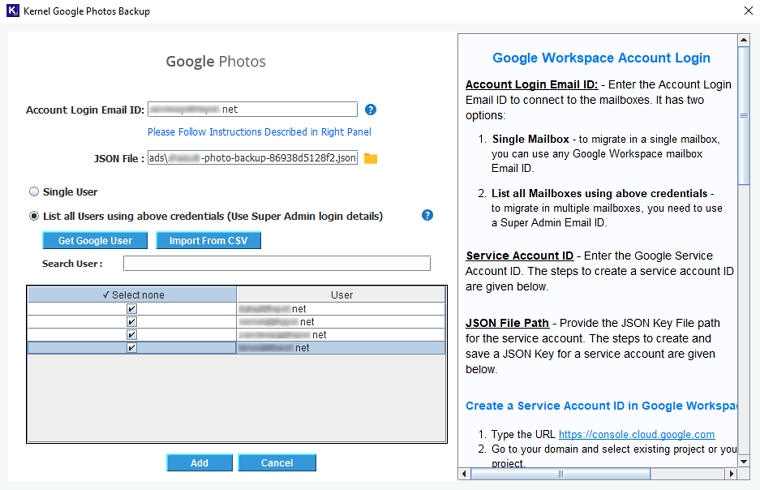This screenshot has height=490, width=760.
Task: Select the highlighted fourth user email cell
Action: (x=341, y=348)
